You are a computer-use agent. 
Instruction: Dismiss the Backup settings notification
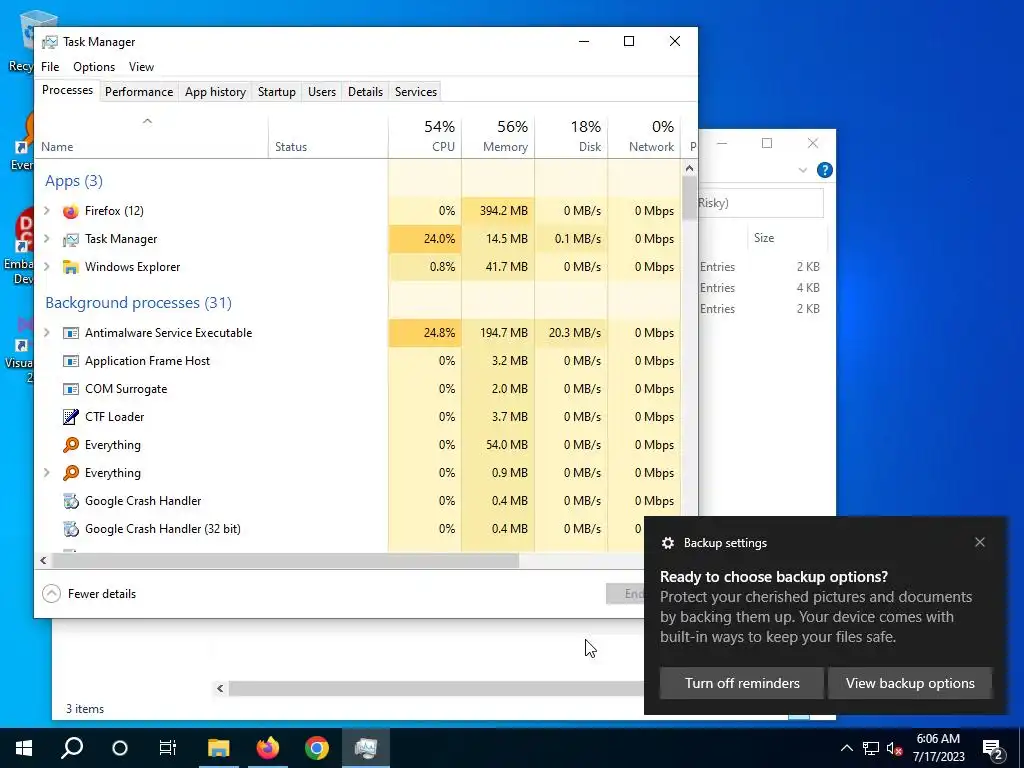point(980,542)
